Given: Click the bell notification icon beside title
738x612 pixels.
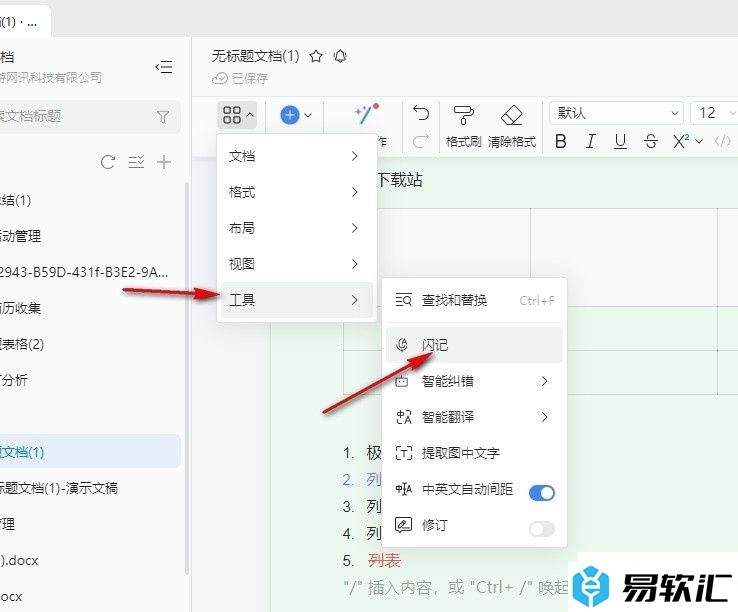Looking at the screenshot, I should click(x=340, y=57).
